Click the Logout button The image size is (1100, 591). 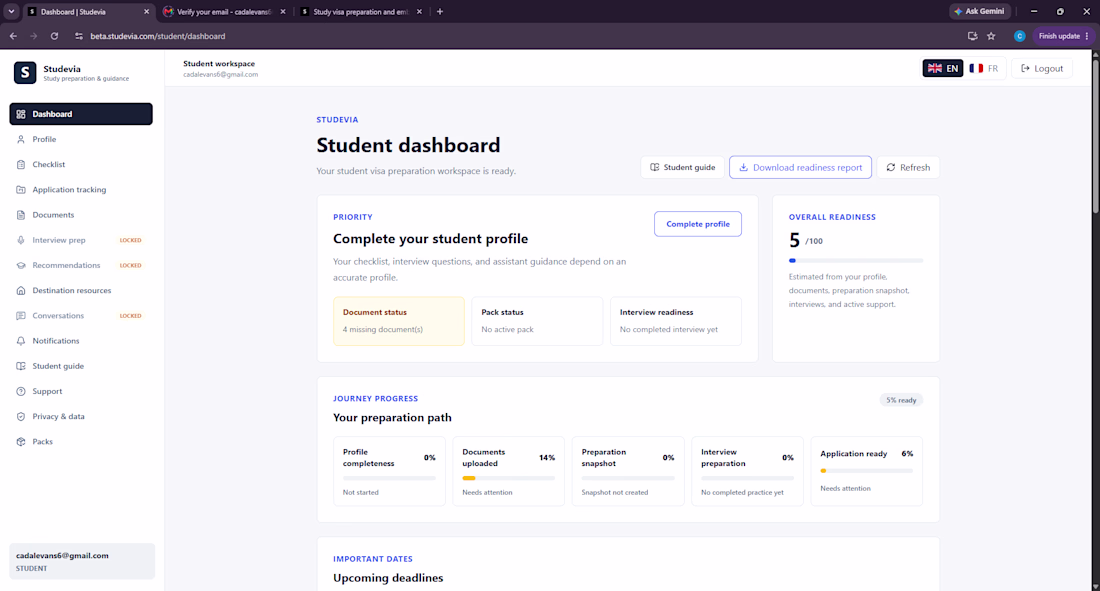1042,68
